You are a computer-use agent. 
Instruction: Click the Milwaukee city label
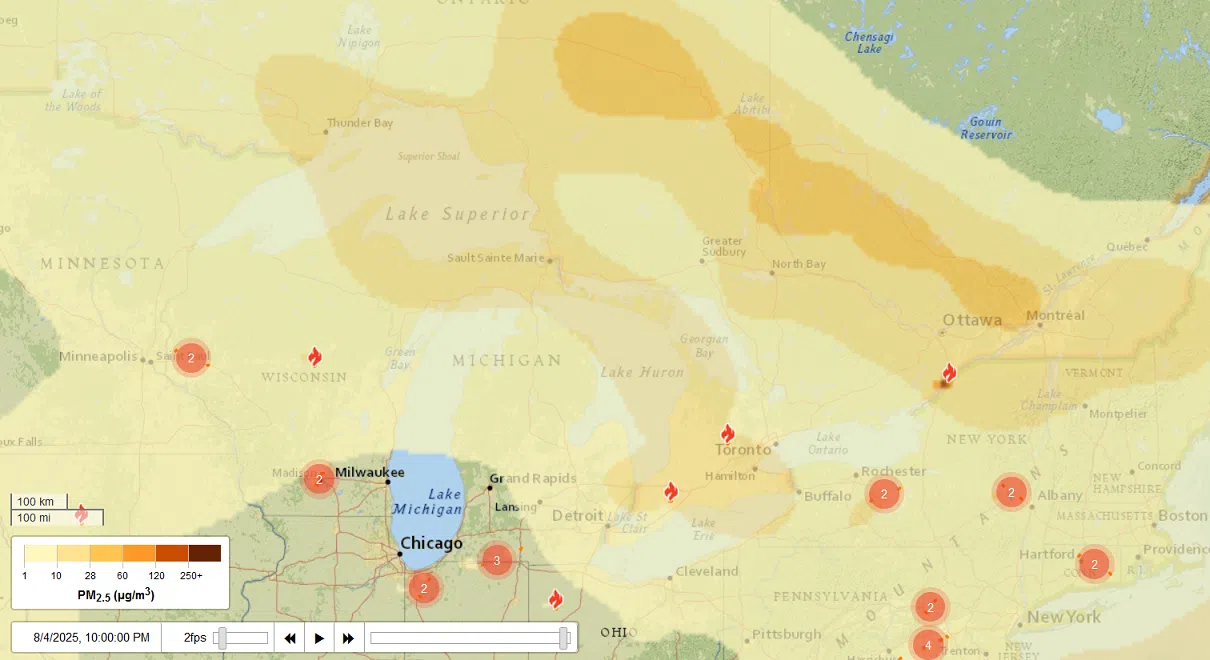click(370, 472)
